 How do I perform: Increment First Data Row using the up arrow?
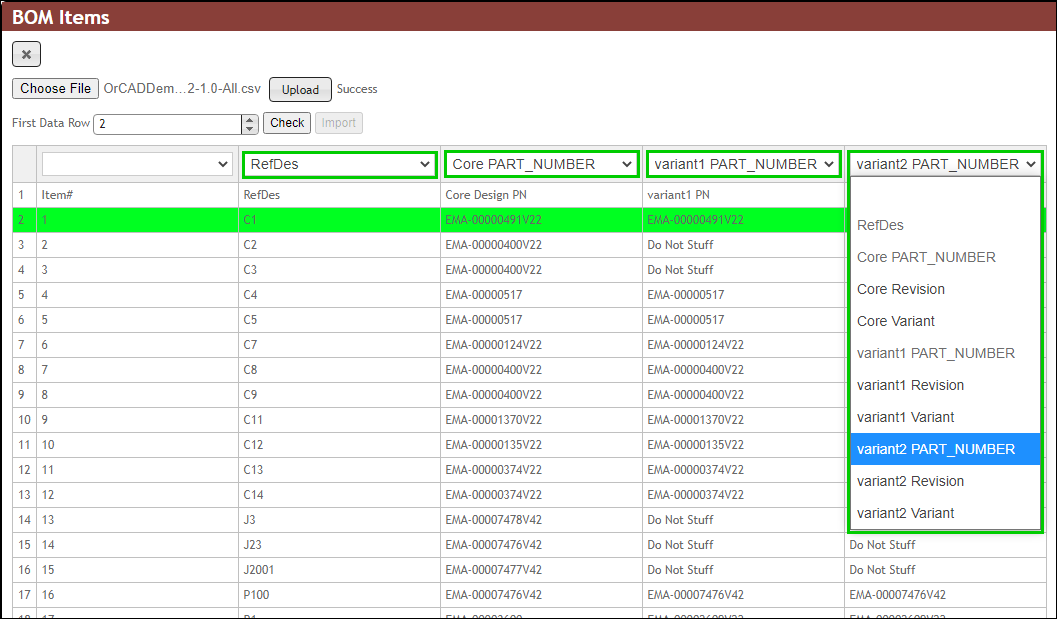click(248, 118)
